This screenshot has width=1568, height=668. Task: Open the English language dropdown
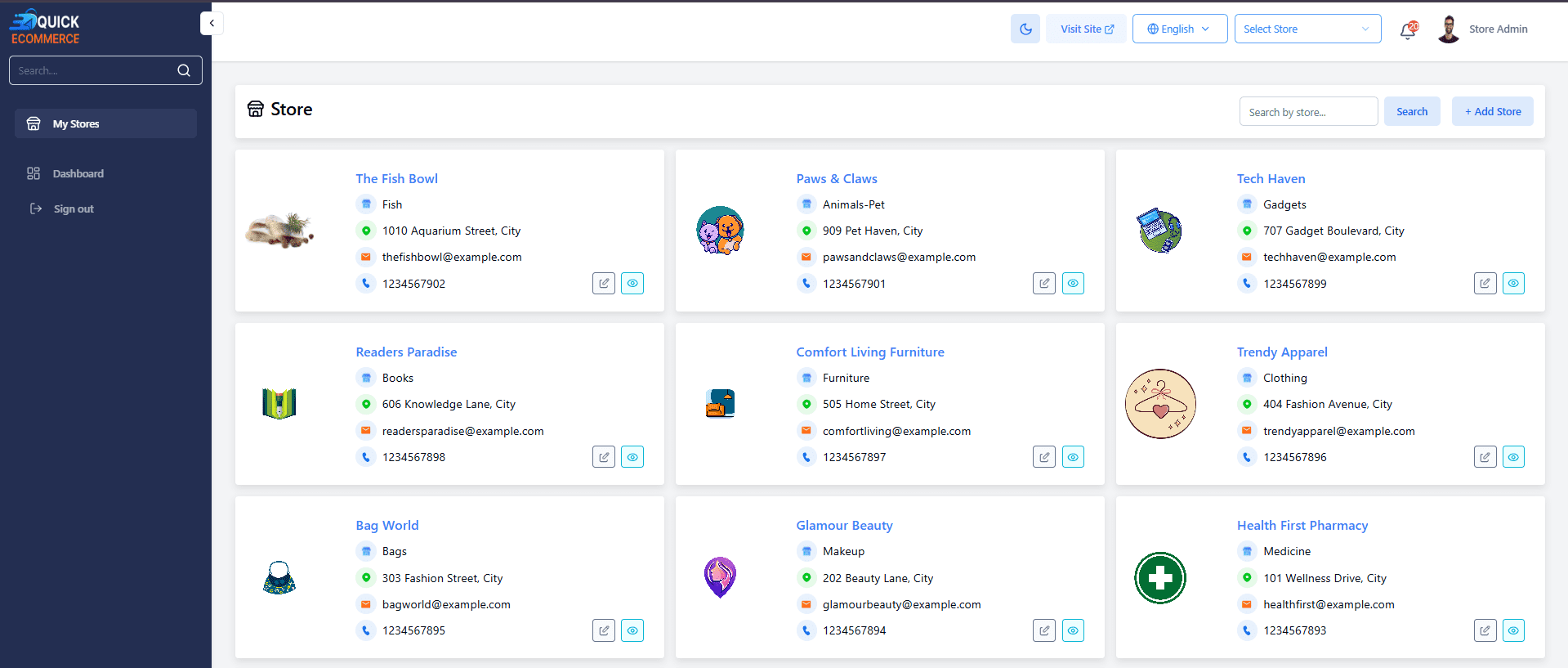tap(1179, 29)
